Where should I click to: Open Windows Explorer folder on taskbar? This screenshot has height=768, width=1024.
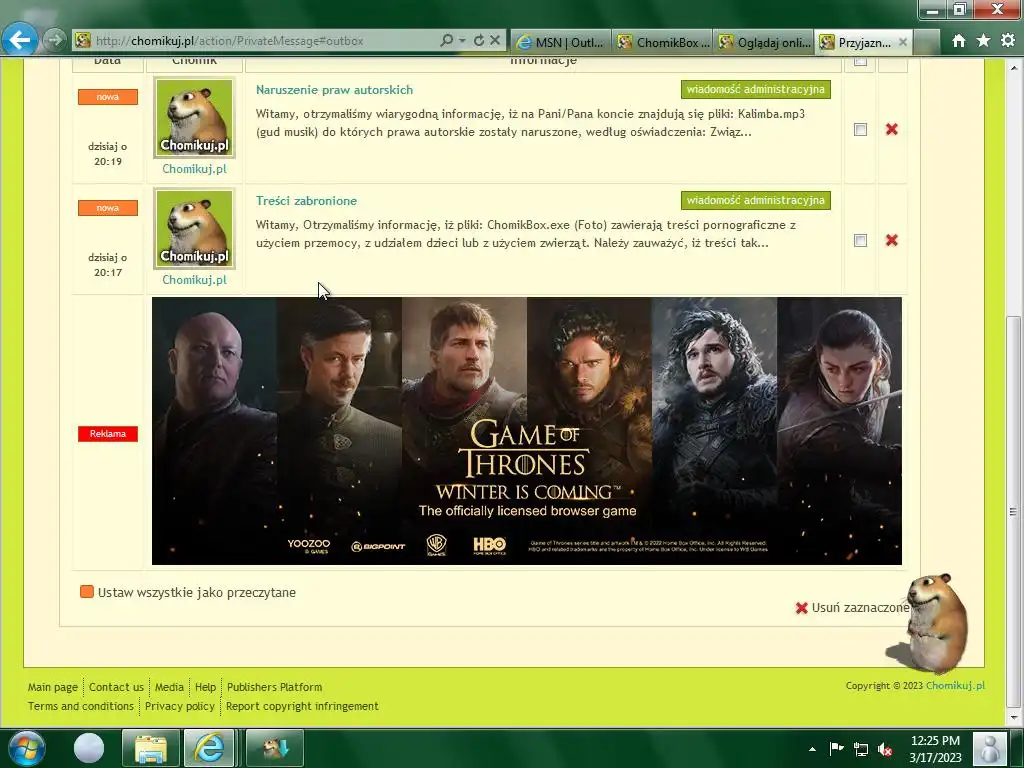tap(151, 748)
